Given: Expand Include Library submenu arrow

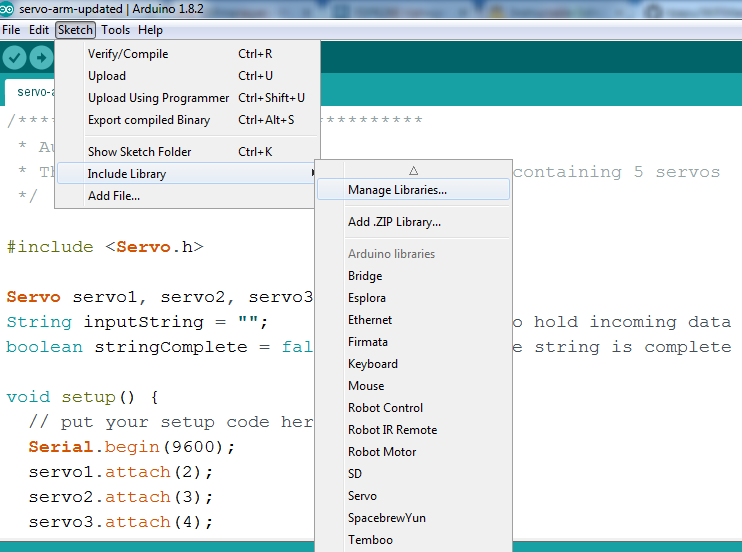Looking at the screenshot, I should pyautogui.click(x=312, y=173).
